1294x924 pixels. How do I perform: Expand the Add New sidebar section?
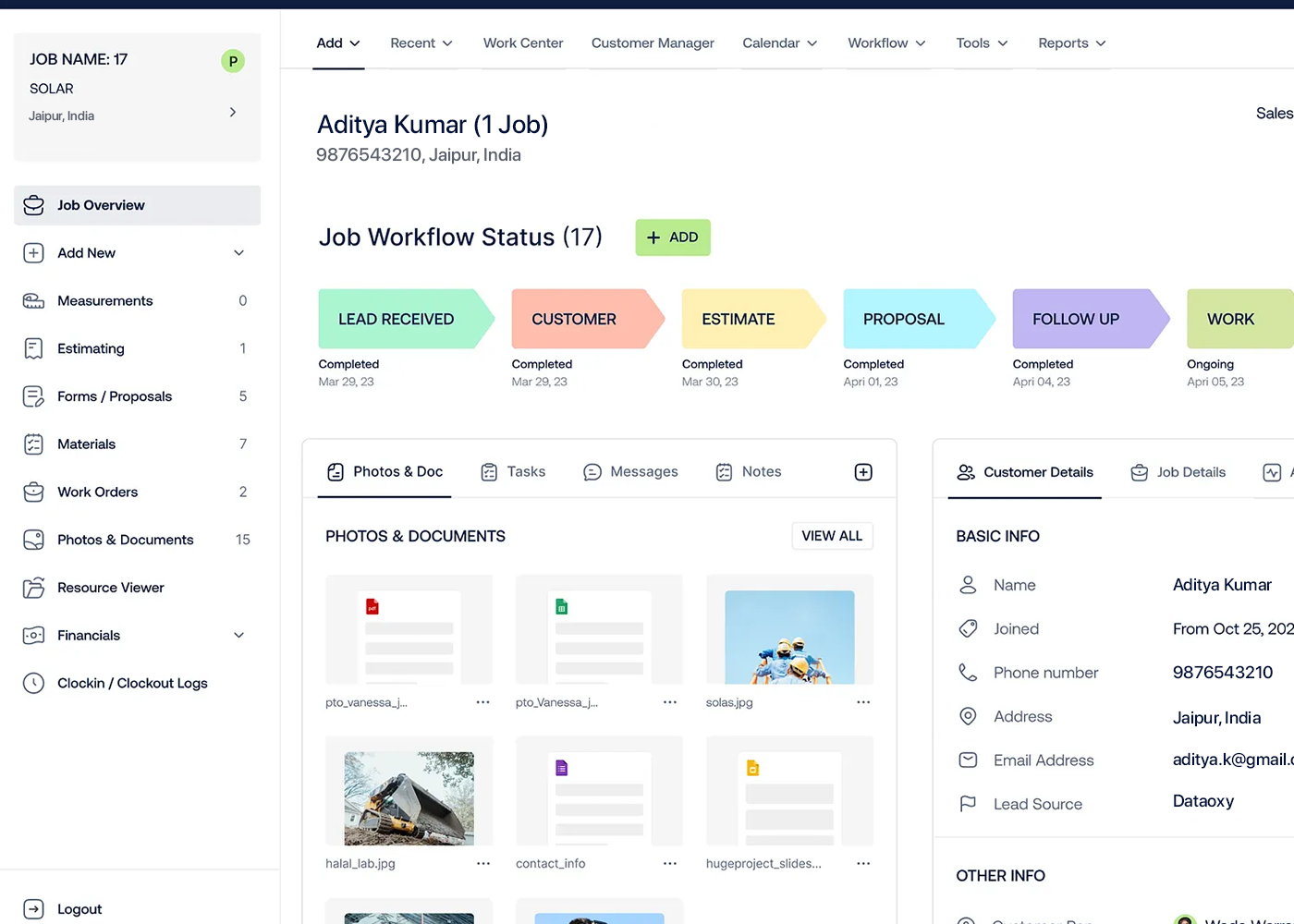238,253
